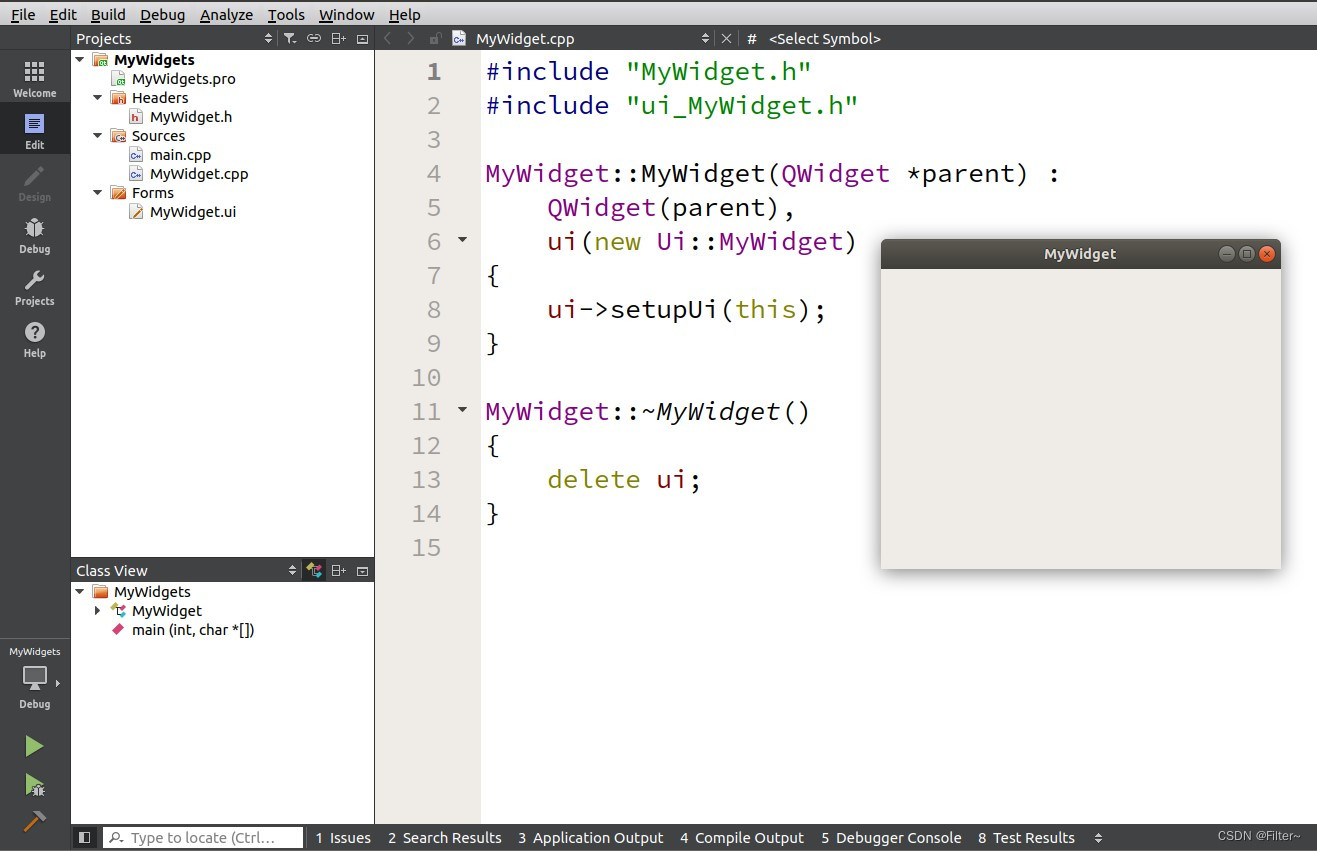
Task: Open the Debug mode in sidebar
Action: click(35, 235)
